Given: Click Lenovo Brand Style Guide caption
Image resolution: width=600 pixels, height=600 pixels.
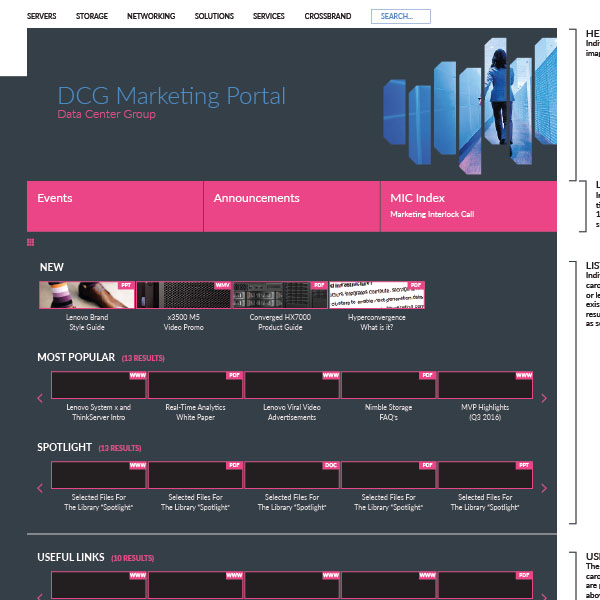Looking at the screenshot, I should [x=87, y=322].
